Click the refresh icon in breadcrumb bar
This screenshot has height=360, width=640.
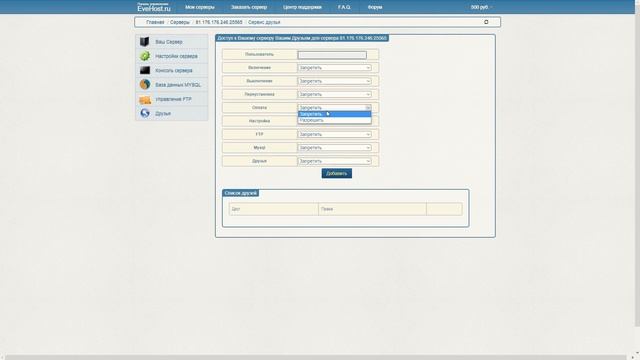(x=486, y=22)
